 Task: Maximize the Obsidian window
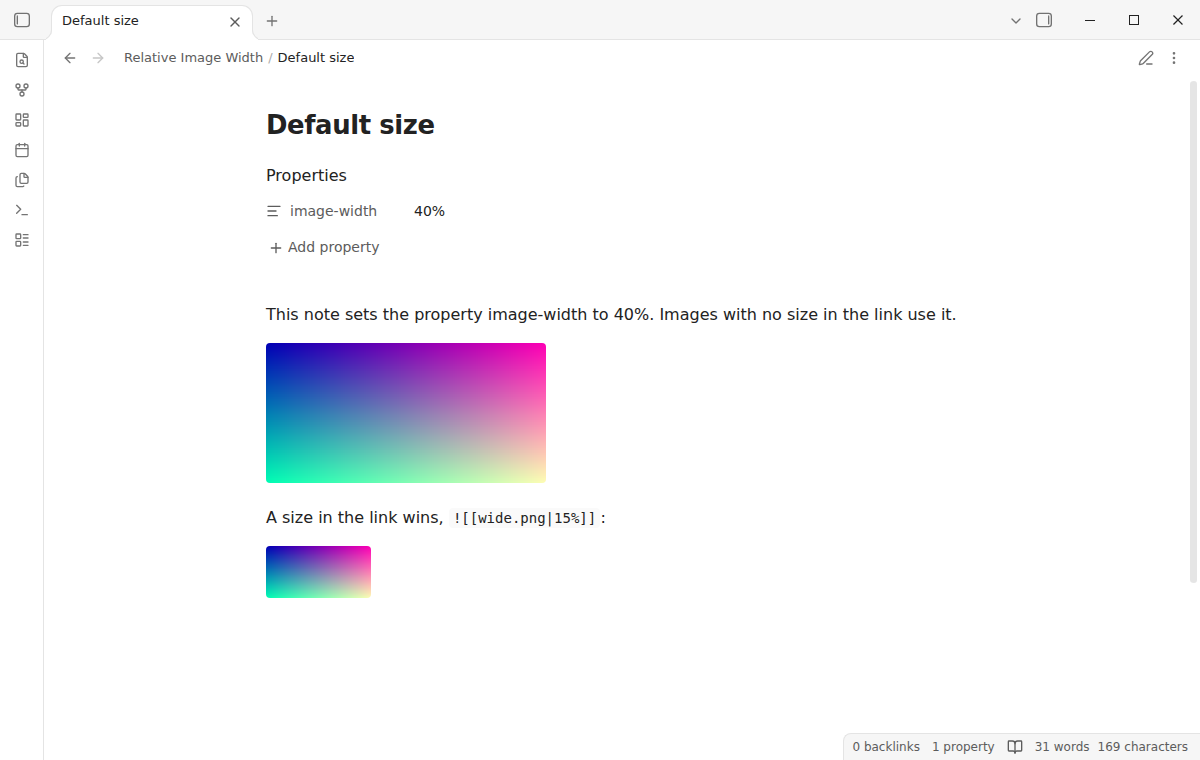pyautogui.click(x=1133, y=20)
